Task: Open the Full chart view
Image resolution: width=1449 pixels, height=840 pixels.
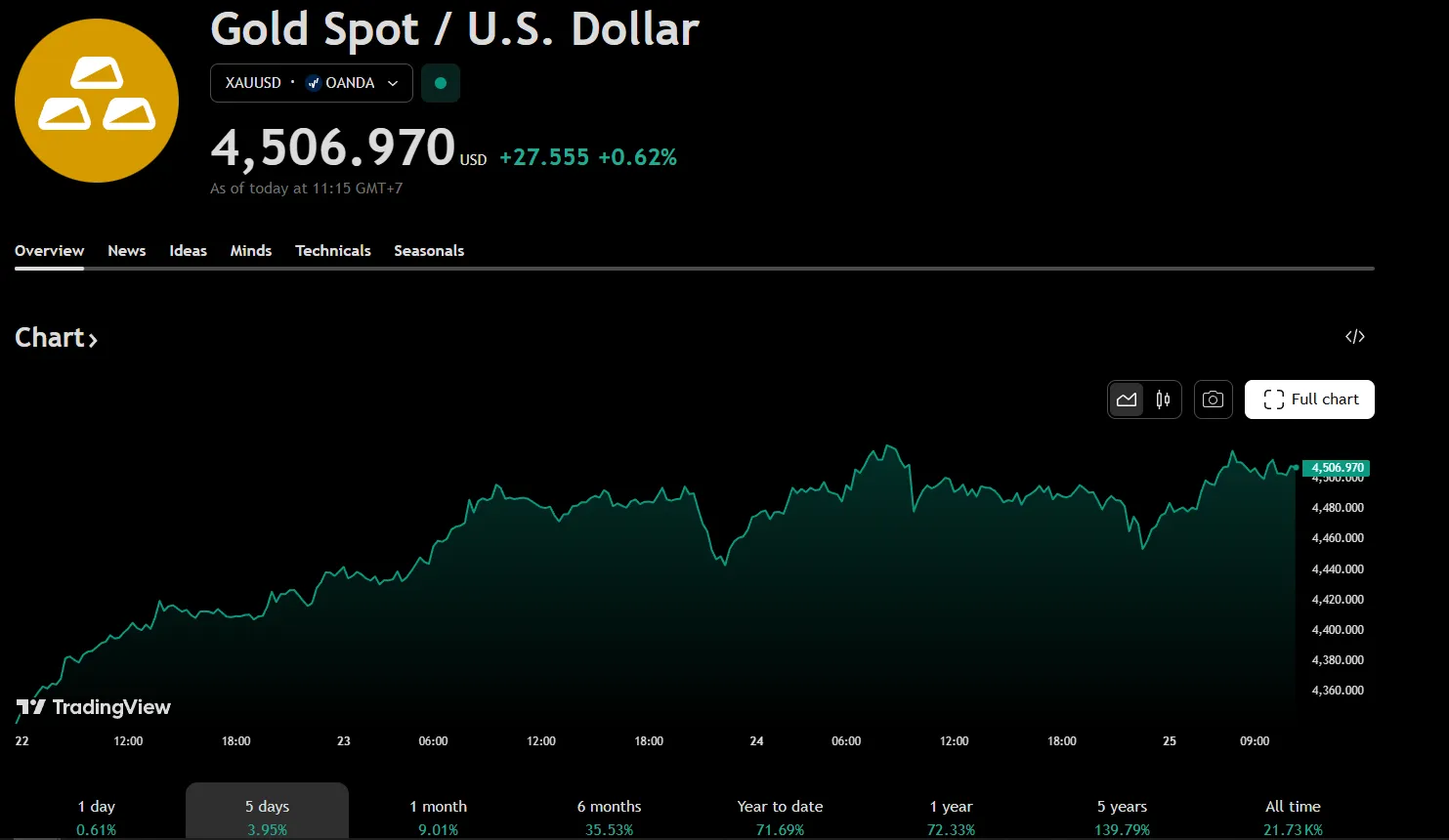Action: point(1309,399)
